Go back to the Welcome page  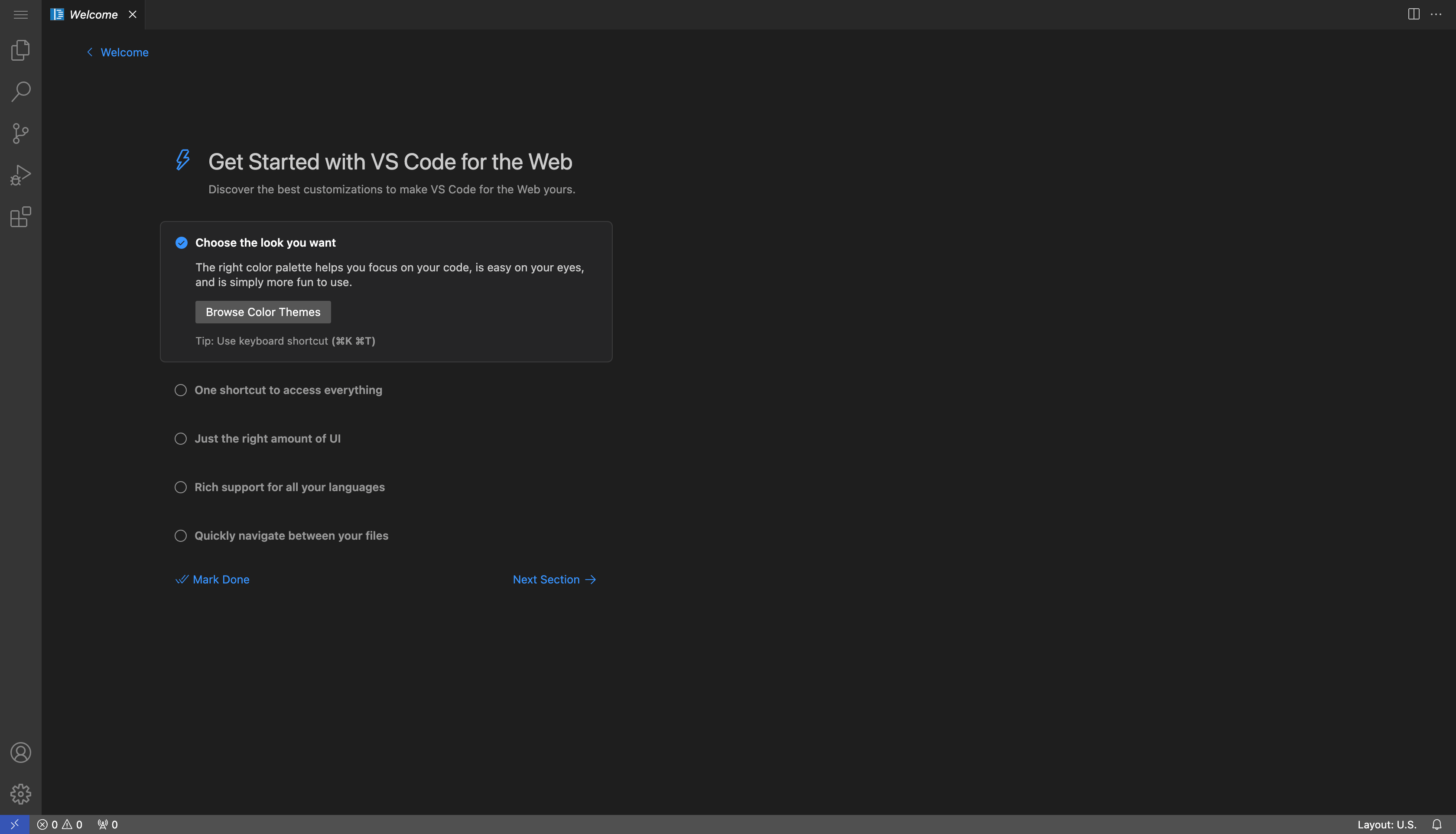(x=117, y=52)
